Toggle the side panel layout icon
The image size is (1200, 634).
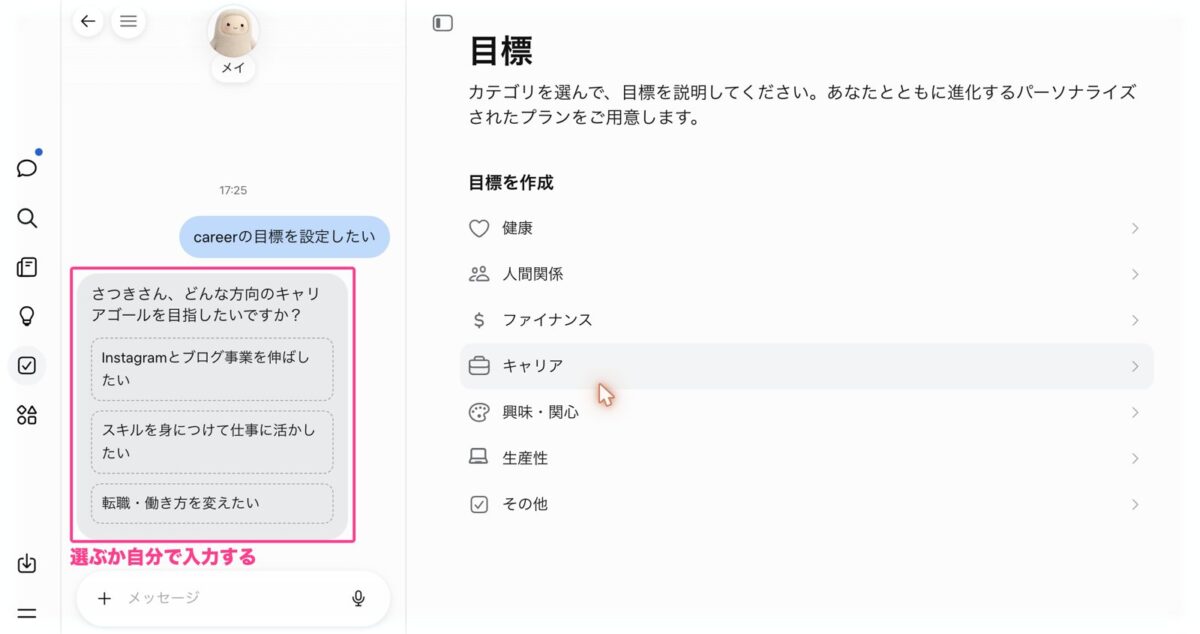coord(443,23)
